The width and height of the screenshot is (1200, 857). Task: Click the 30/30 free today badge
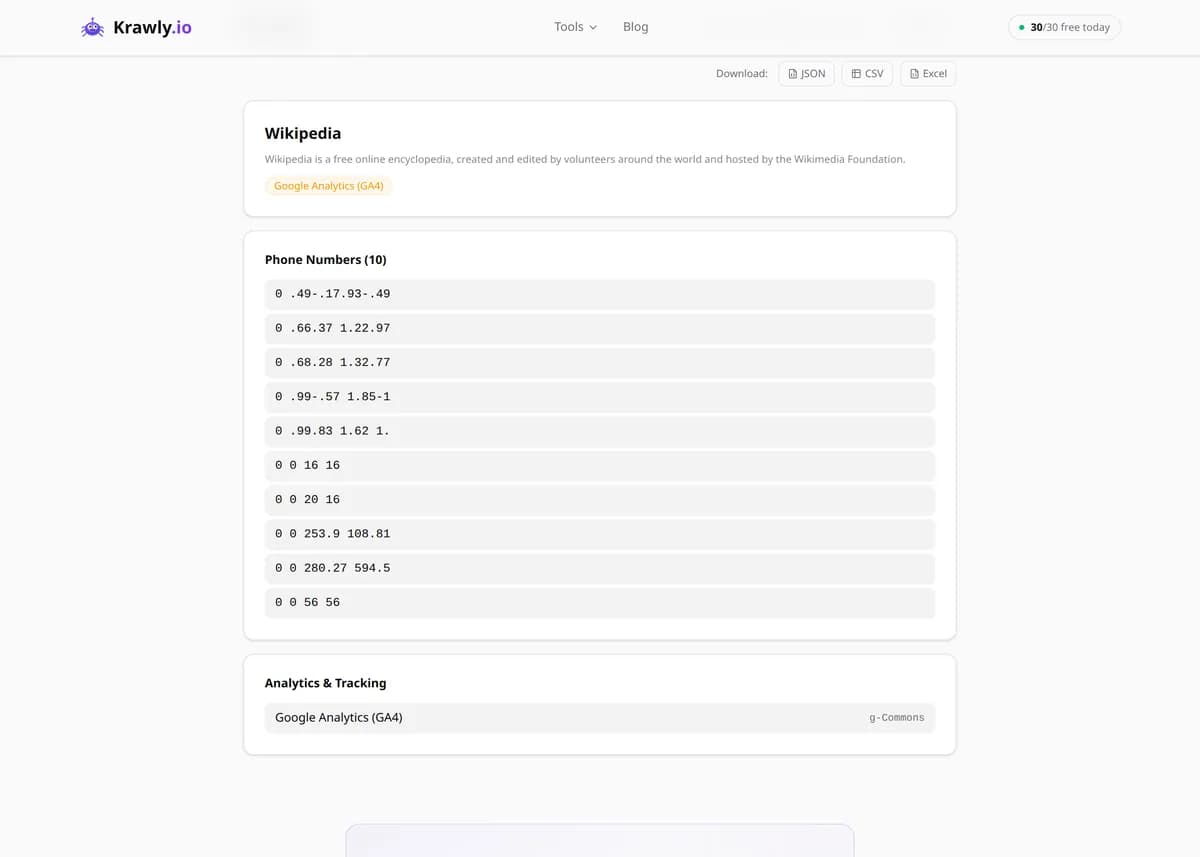(1064, 27)
